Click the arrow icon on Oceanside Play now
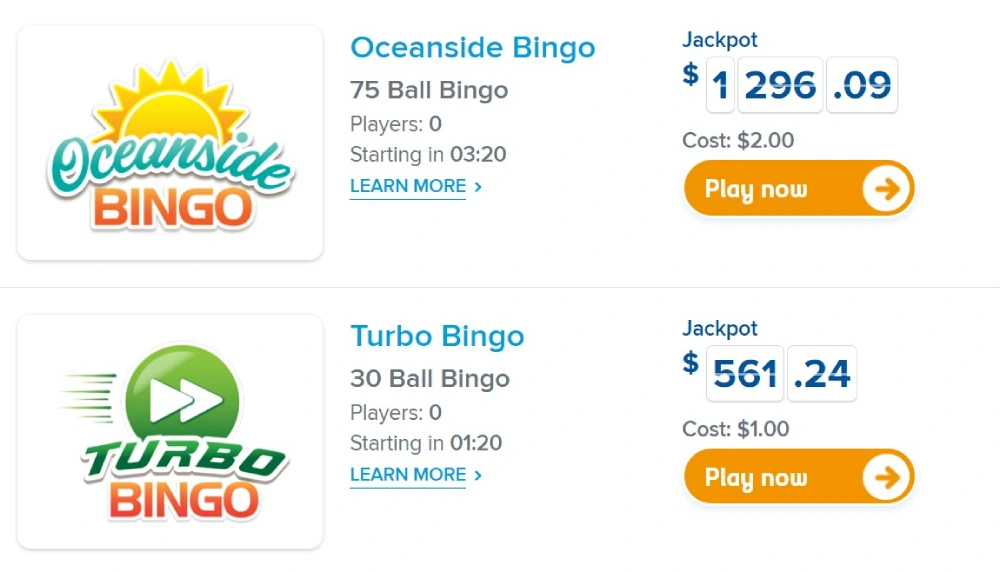 click(x=886, y=189)
